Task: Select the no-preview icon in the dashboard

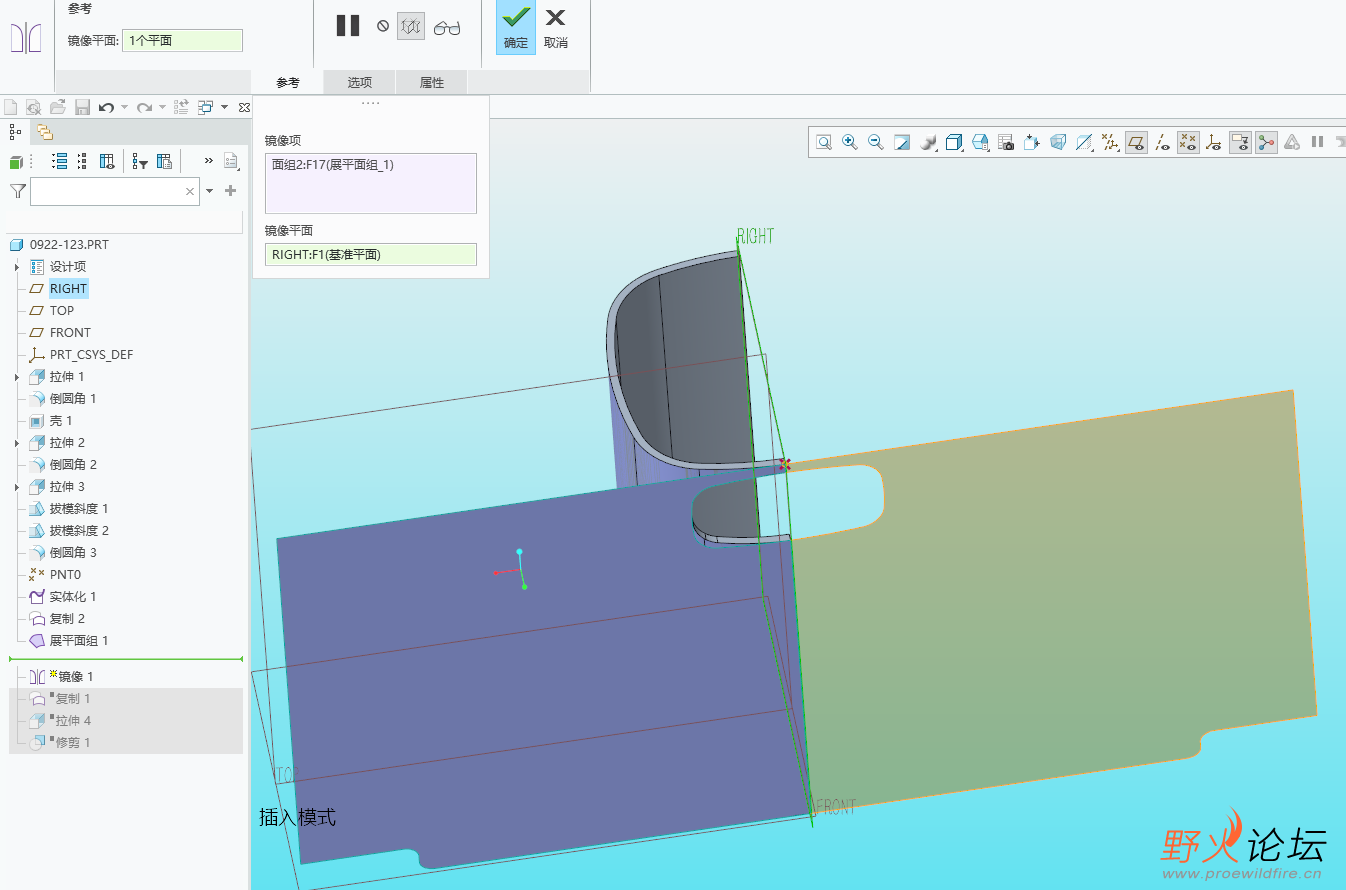Action: click(383, 26)
